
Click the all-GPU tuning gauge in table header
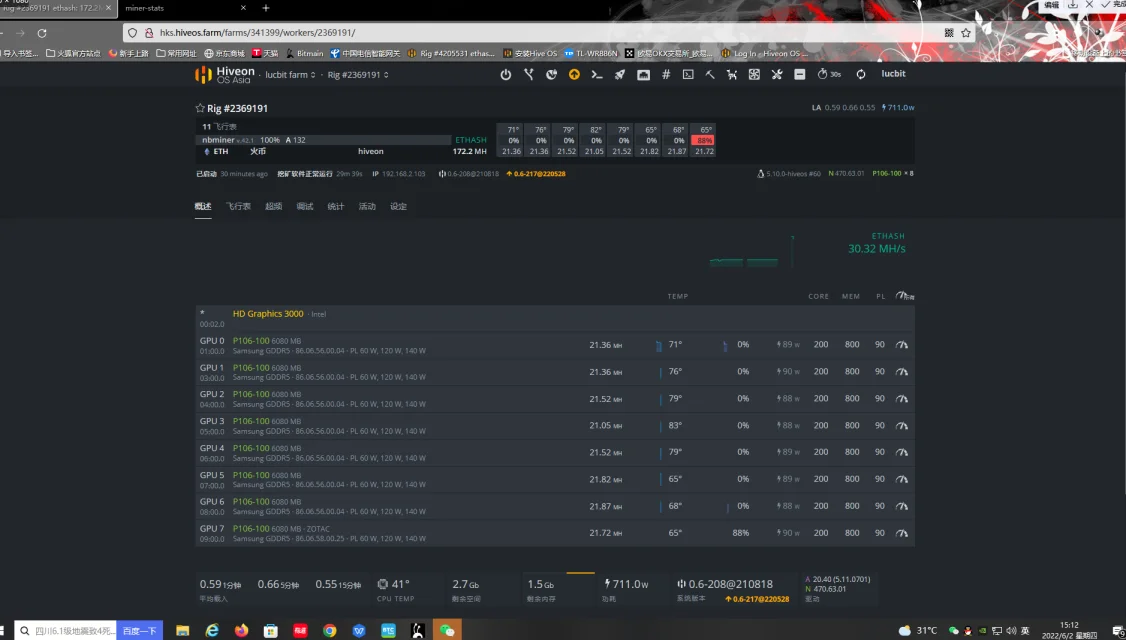905,296
